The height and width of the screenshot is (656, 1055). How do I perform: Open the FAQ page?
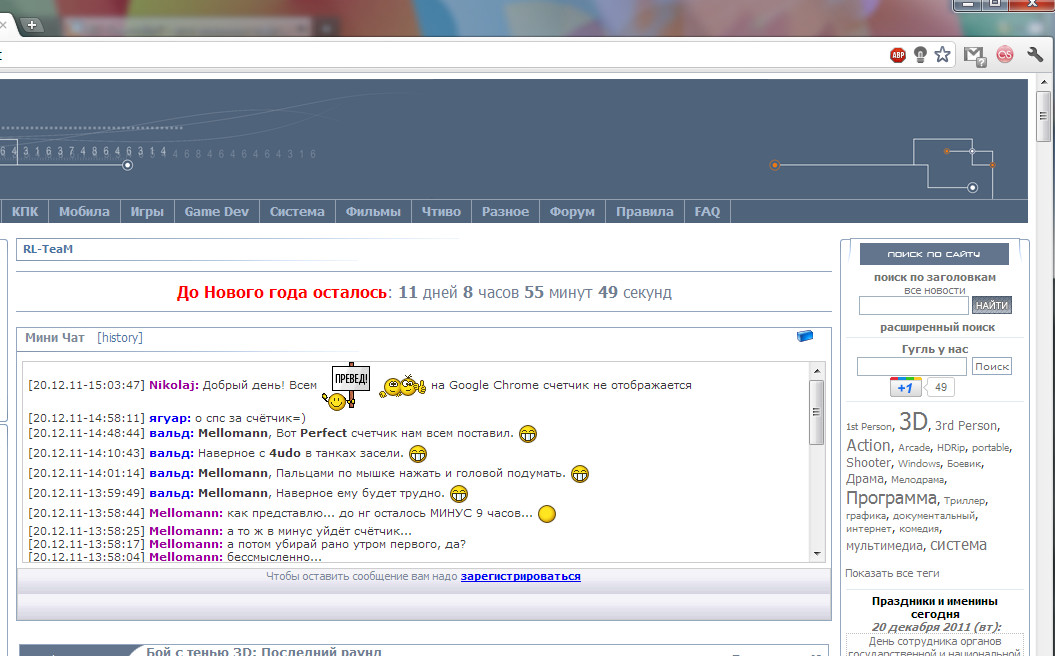point(707,211)
